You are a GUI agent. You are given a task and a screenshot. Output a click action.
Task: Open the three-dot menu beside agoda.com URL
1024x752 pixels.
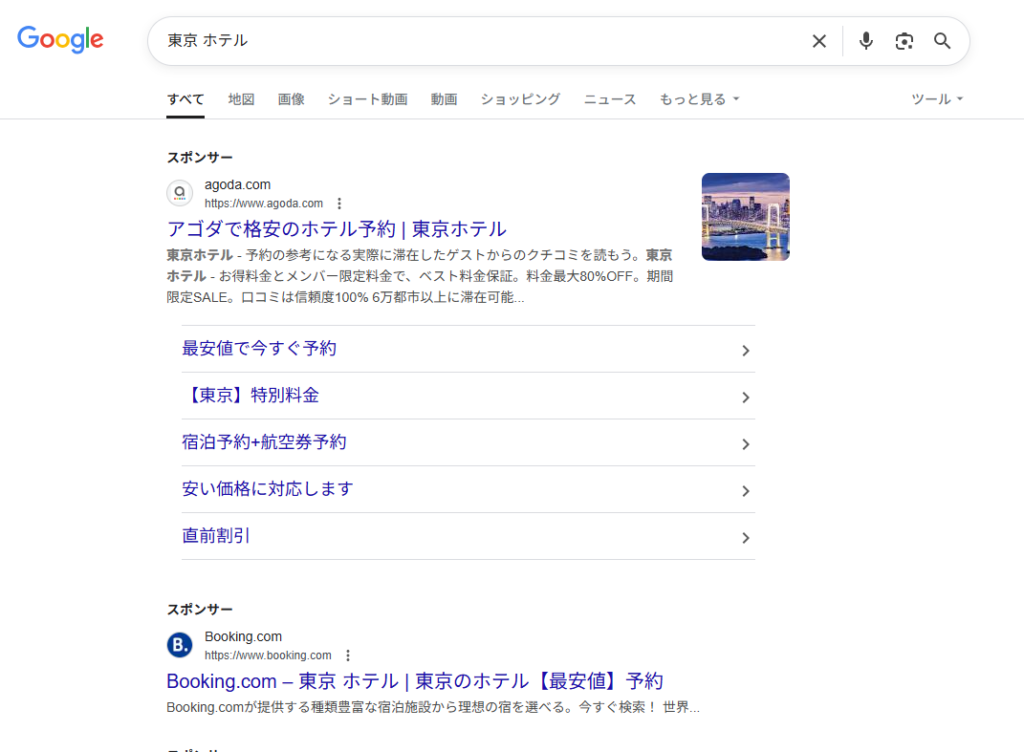tap(339, 204)
